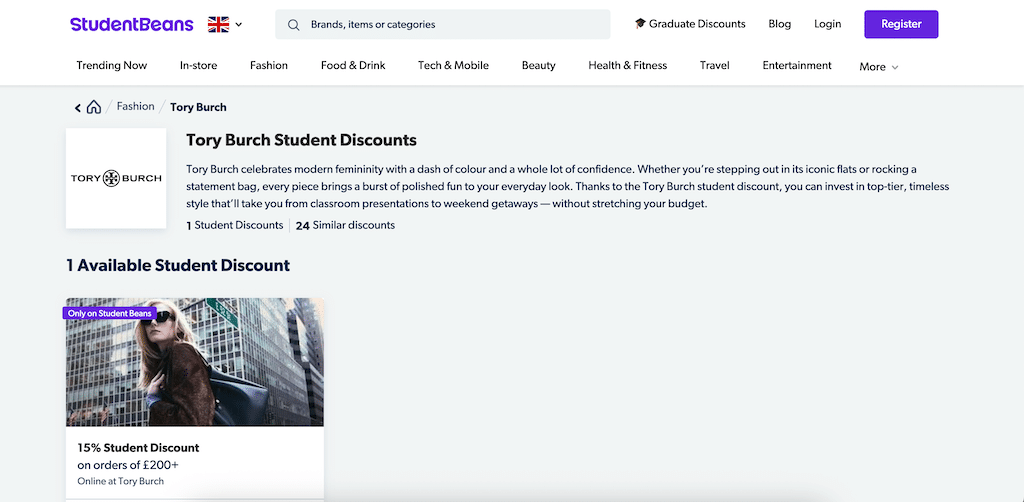The width and height of the screenshot is (1024, 502).
Task: Click the Only on Student Beans badge
Action: click(110, 313)
